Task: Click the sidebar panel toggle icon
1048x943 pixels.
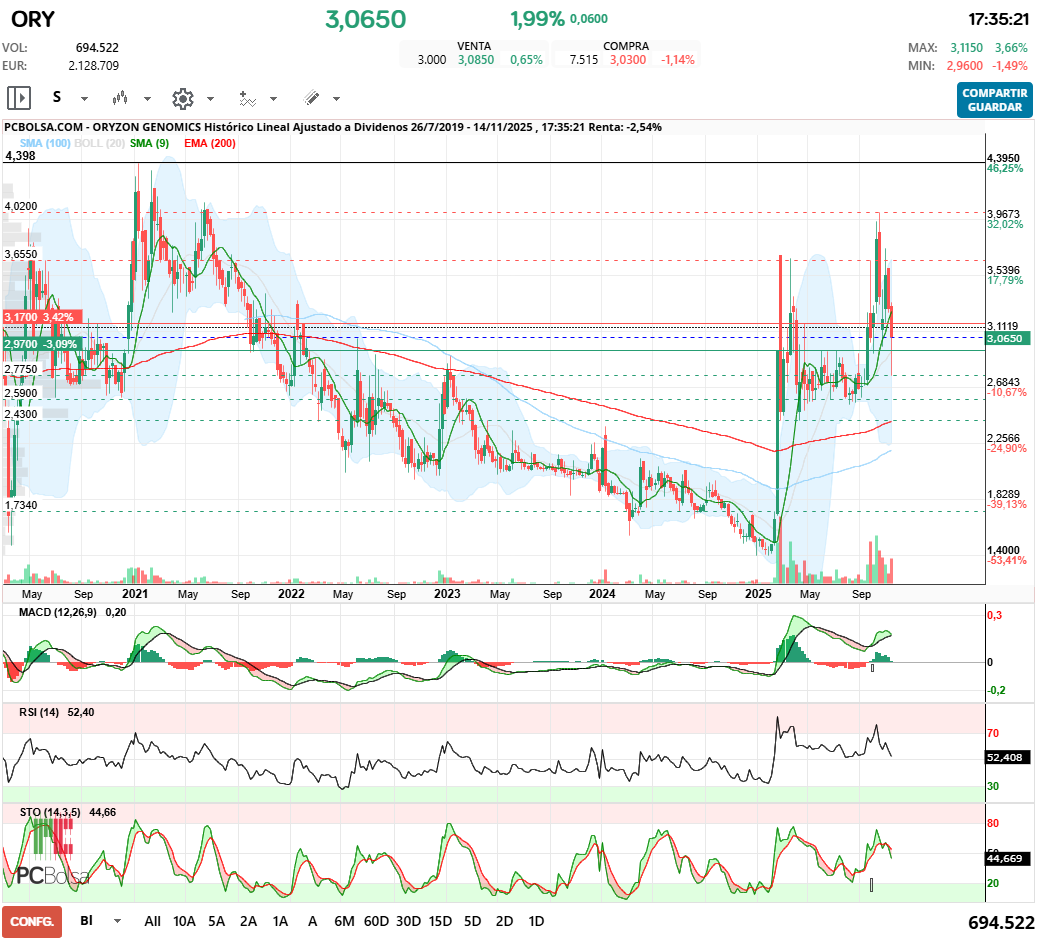Action: (20, 97)
